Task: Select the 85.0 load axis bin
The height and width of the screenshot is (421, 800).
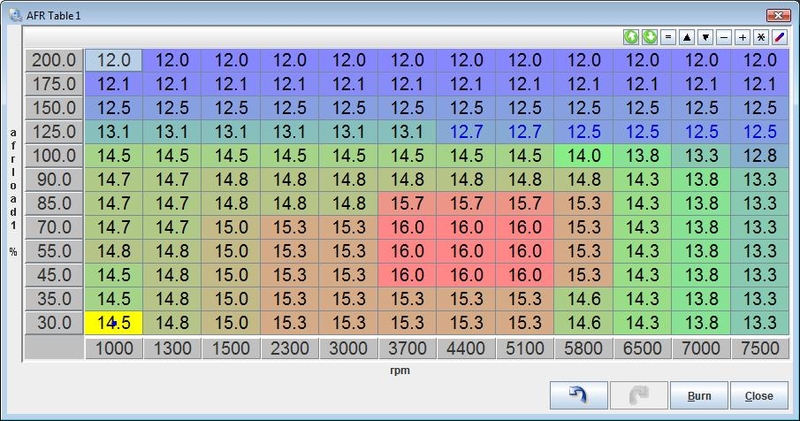Action: tap(54, 203)
